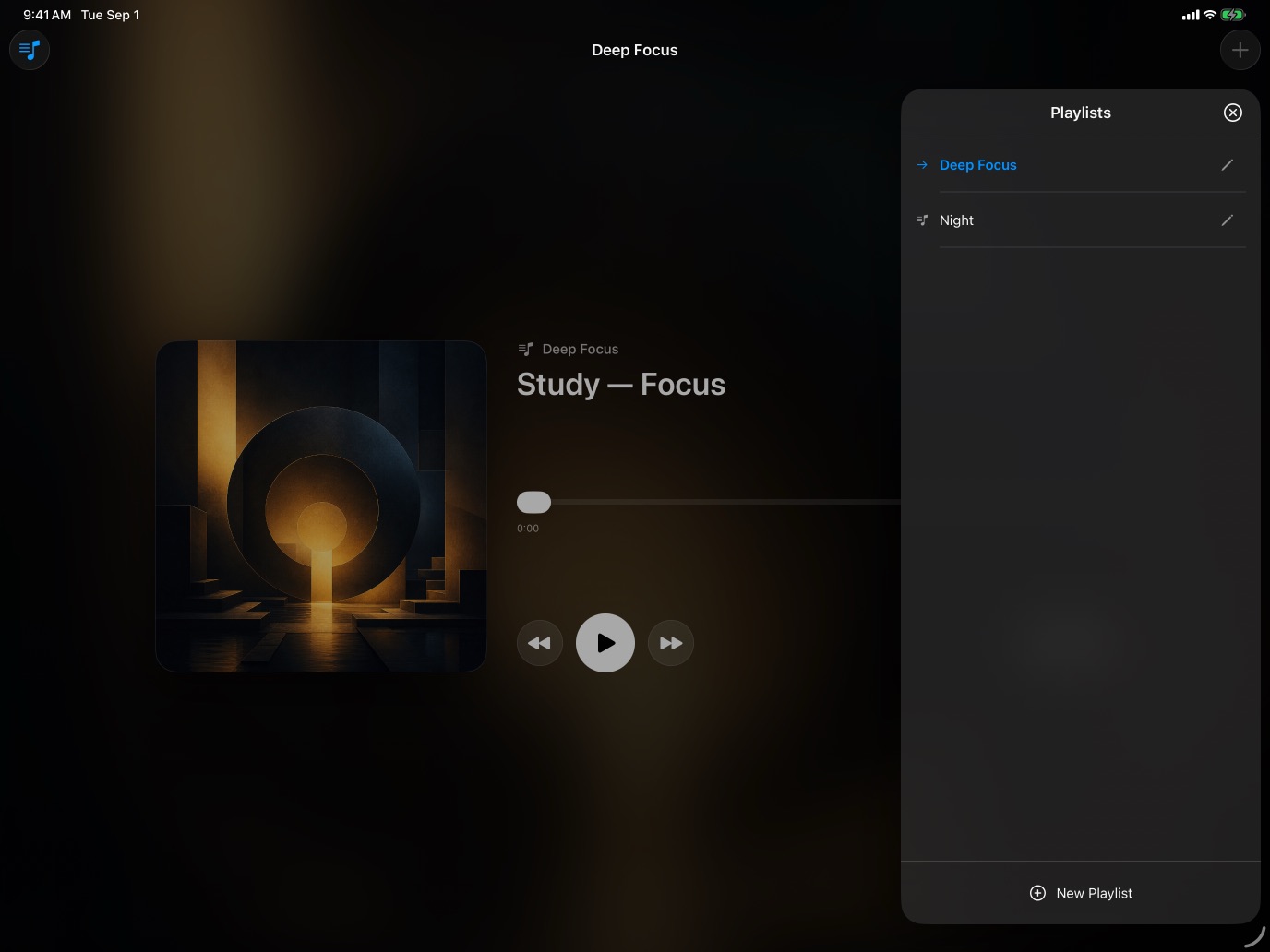The image size is (1270, 952).
Task: Open the album artwork thumbnail
Action: pos(321,506)
